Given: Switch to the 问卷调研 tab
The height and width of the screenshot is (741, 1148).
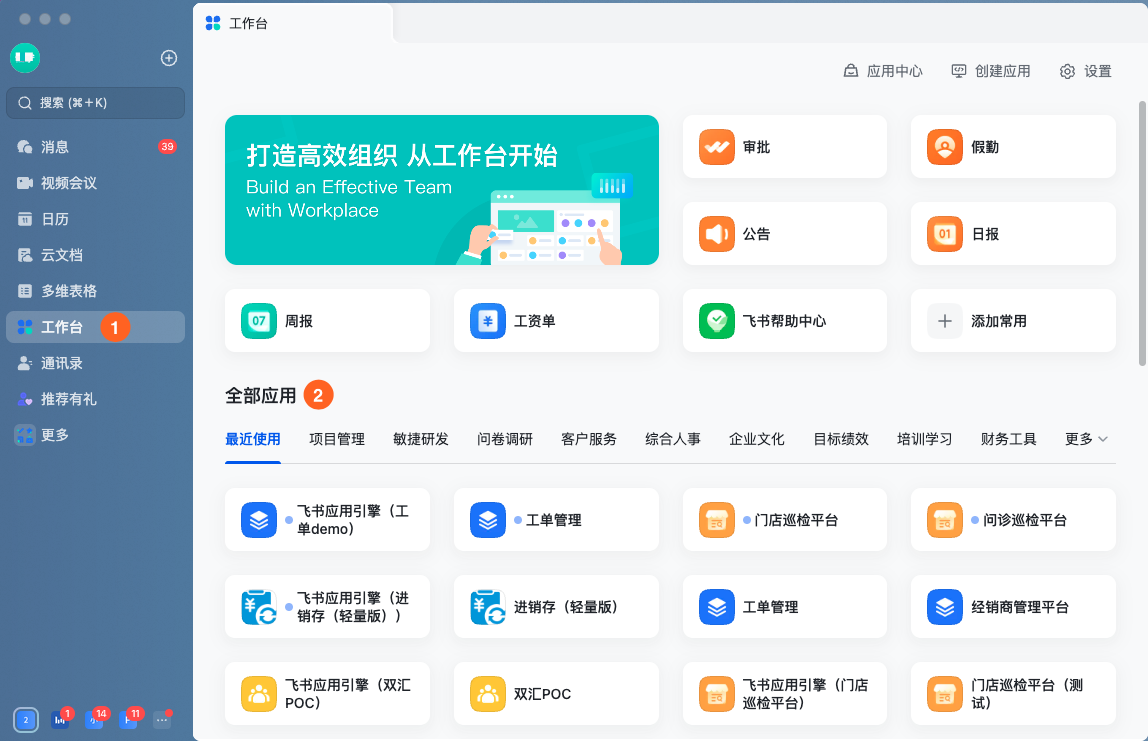Looking at the screenshot, I should [x=505, y=439].
